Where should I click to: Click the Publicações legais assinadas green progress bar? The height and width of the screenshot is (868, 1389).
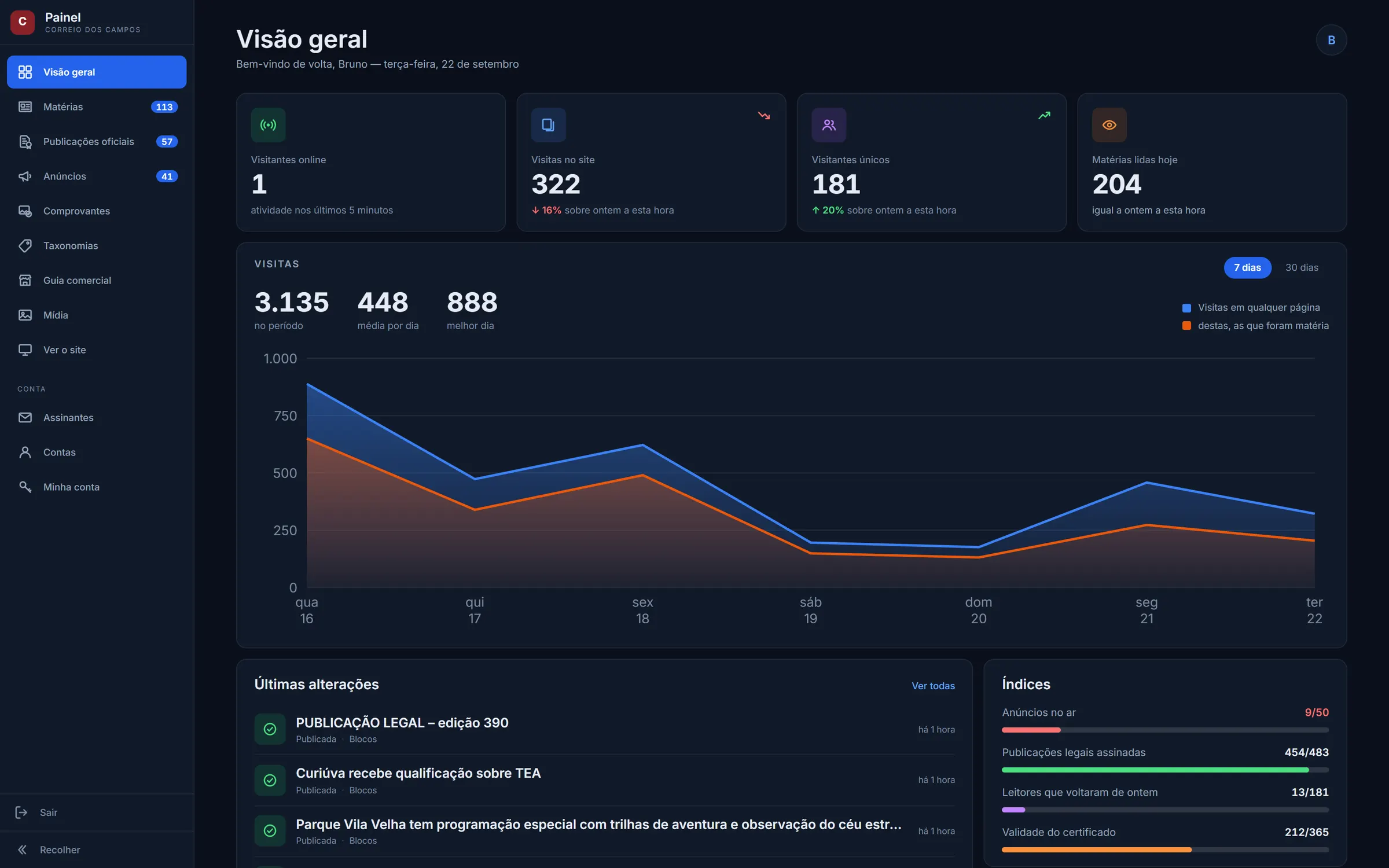click(x=1165, y=770)
